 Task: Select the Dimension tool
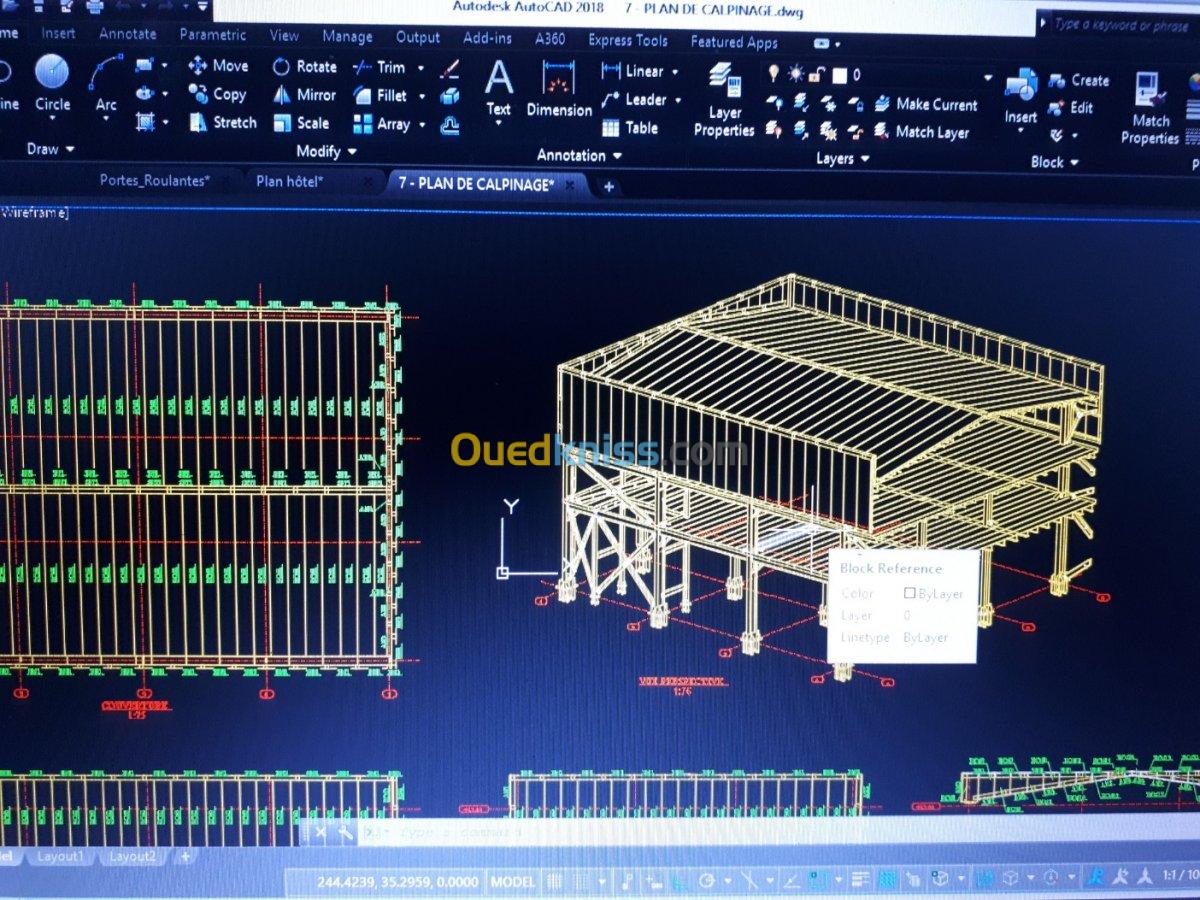pyautogui.click(x=559, y=89)
